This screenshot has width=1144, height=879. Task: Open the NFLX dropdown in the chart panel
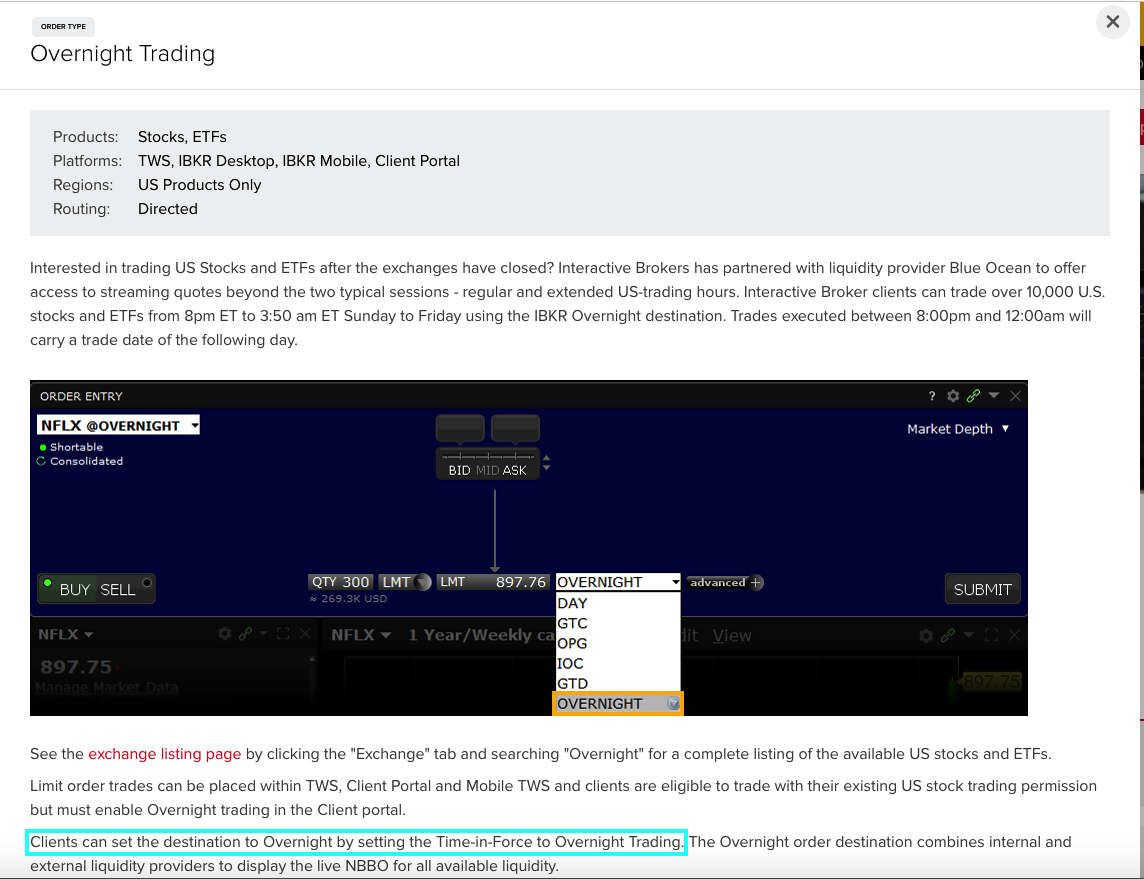coord(360,635)
